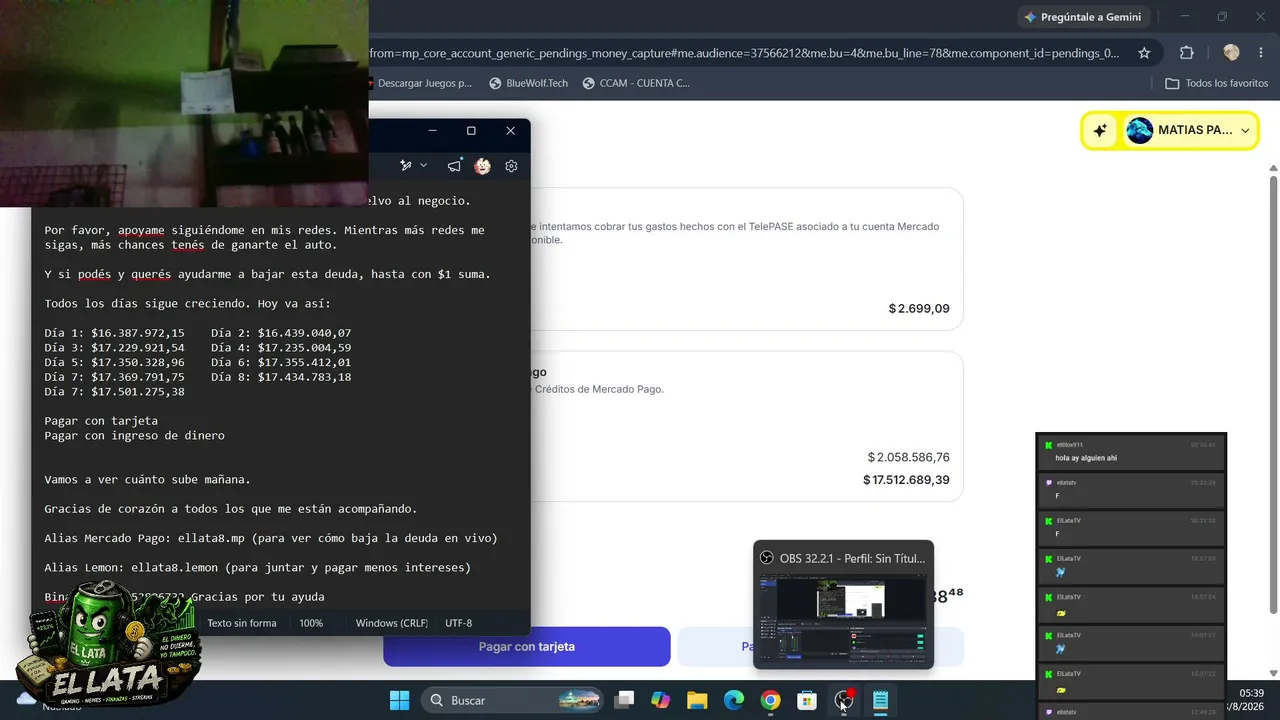The image size is (1280, 720).
Task: Open the Notepad account avatar
Action: tap(482, 166)
